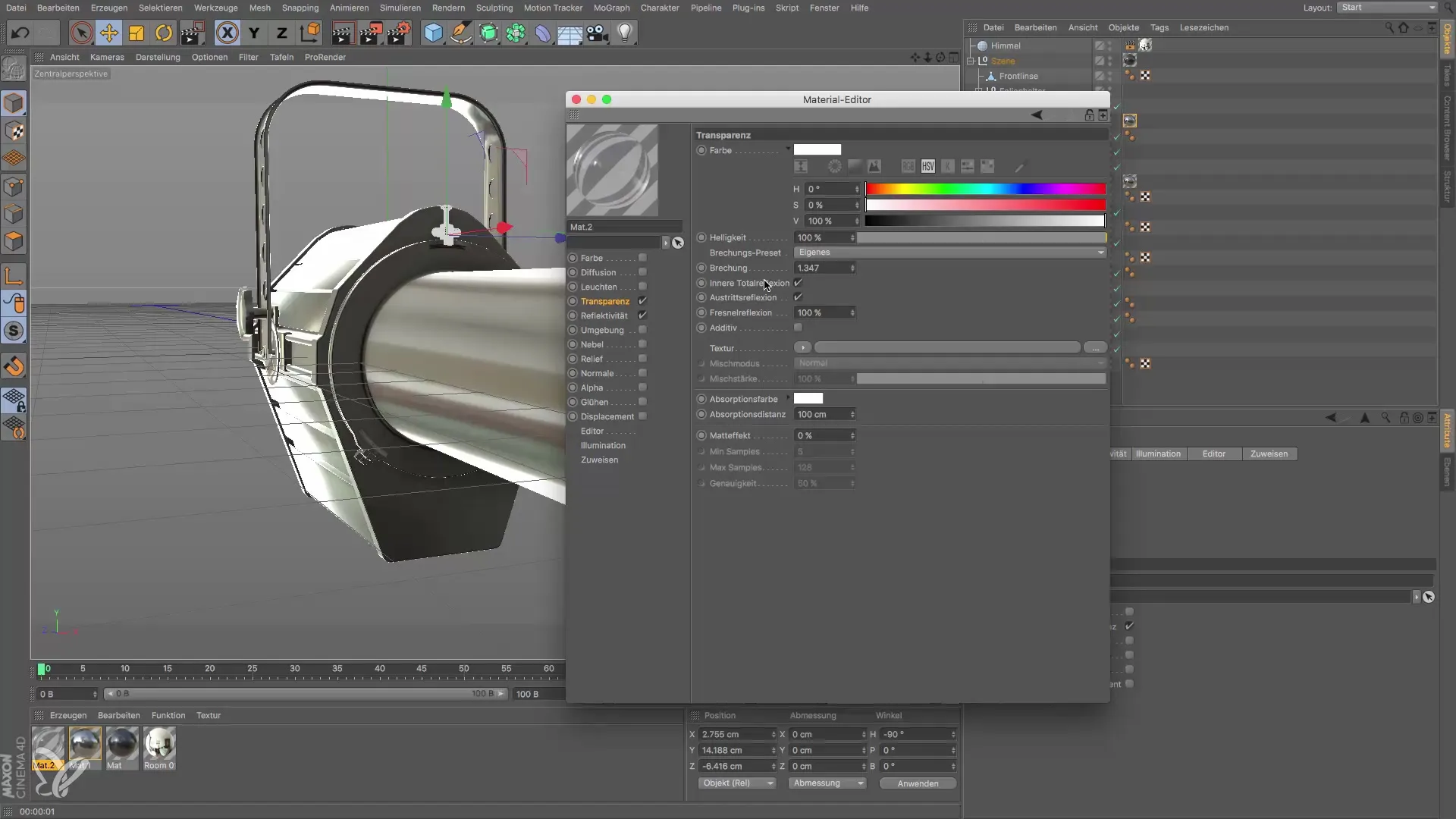Click the HSV color mode icon
Viewport: 1456px width, 819px height.
[x=928, y=166]
